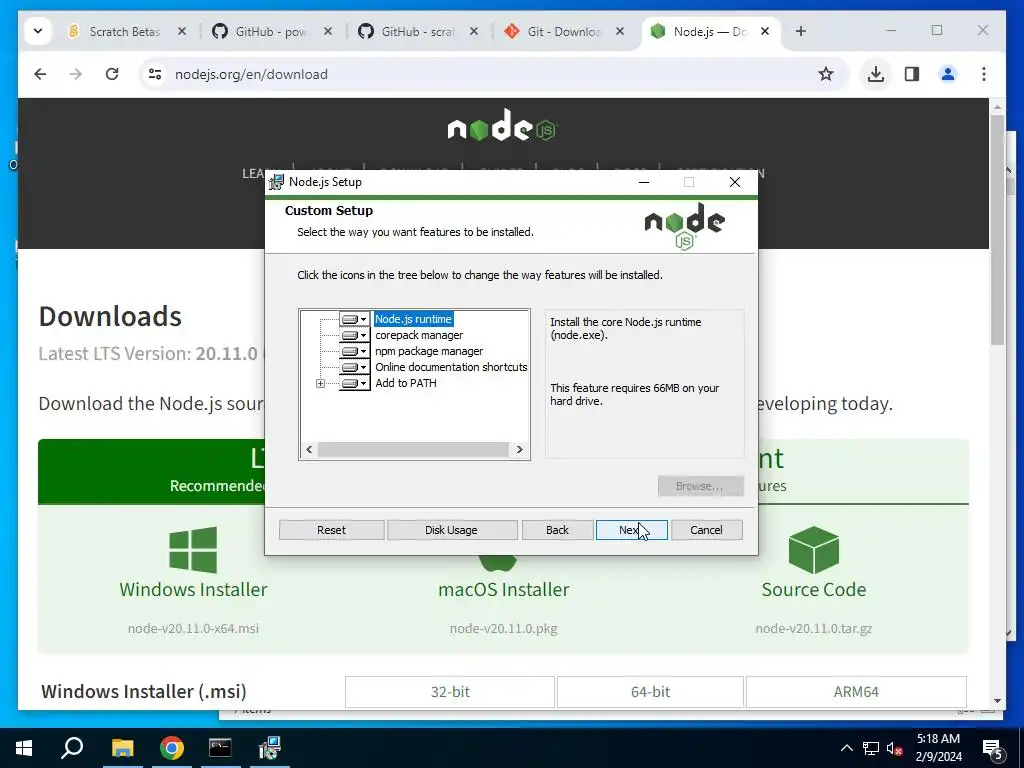
Task: Open Windows Start menu
Action: click(24, 748)
